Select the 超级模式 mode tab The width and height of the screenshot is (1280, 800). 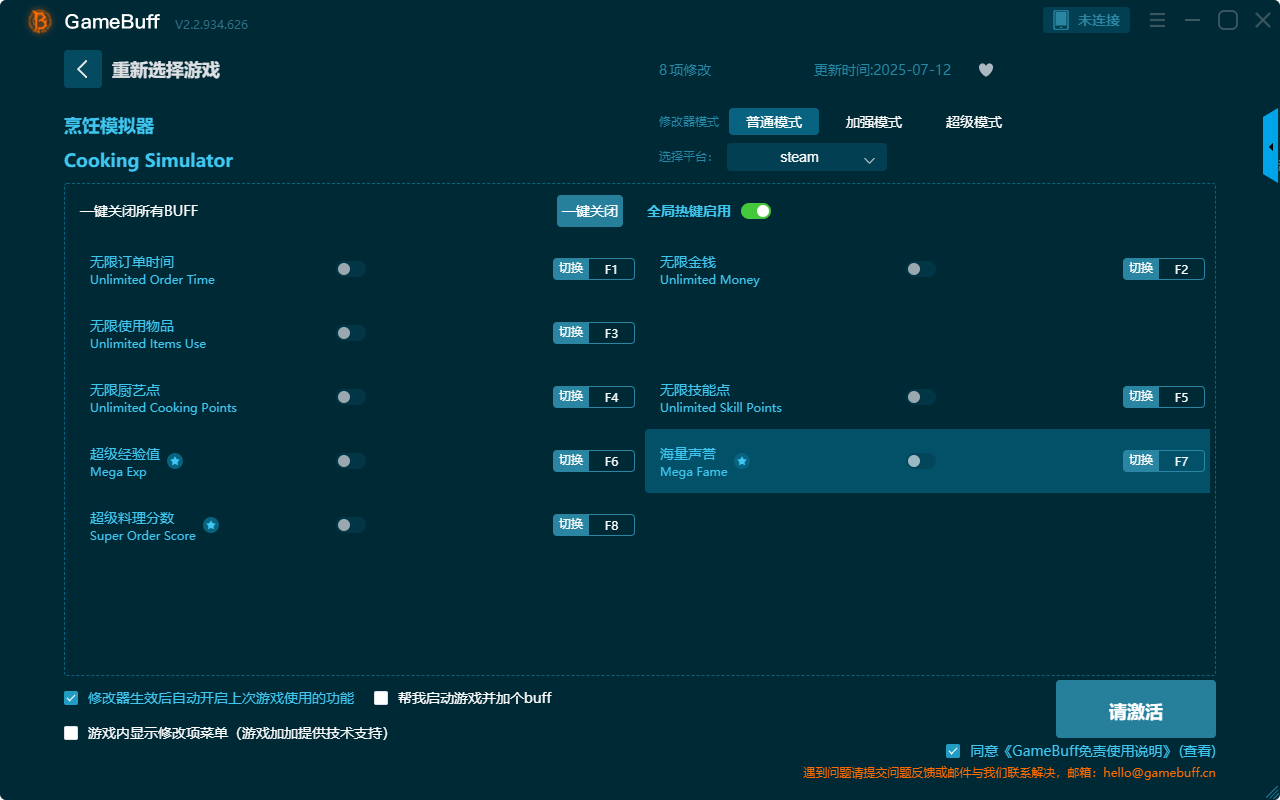pyautogui.click(x=973, y=121)
